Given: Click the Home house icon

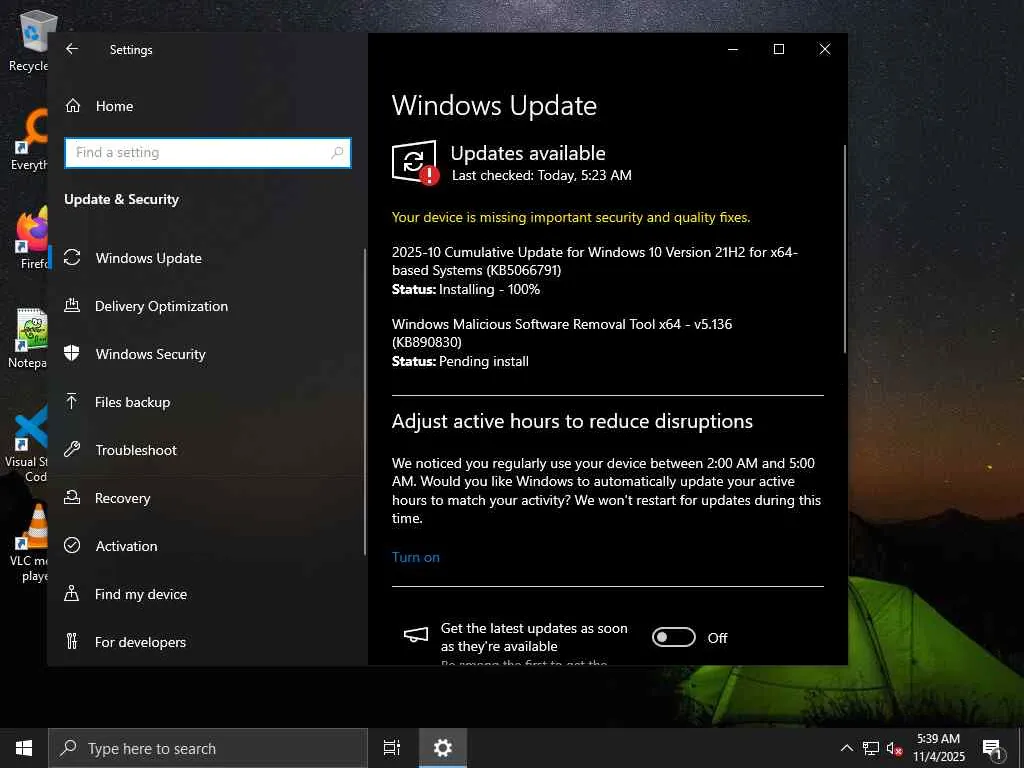Looking at the screenshot, I should click(72, 106).
